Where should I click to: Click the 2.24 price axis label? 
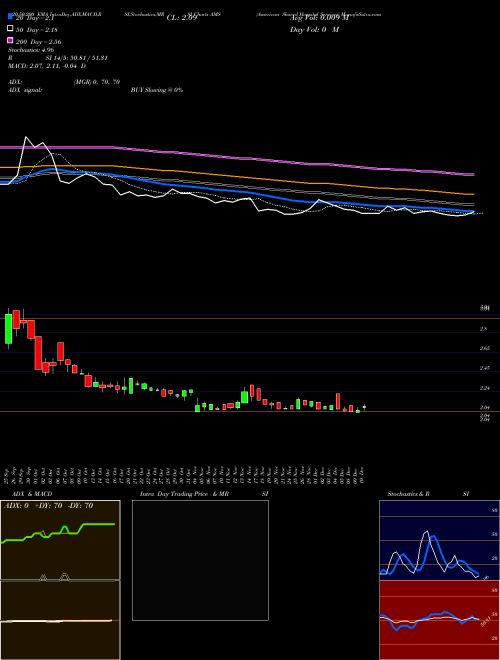tap(485, 388)
